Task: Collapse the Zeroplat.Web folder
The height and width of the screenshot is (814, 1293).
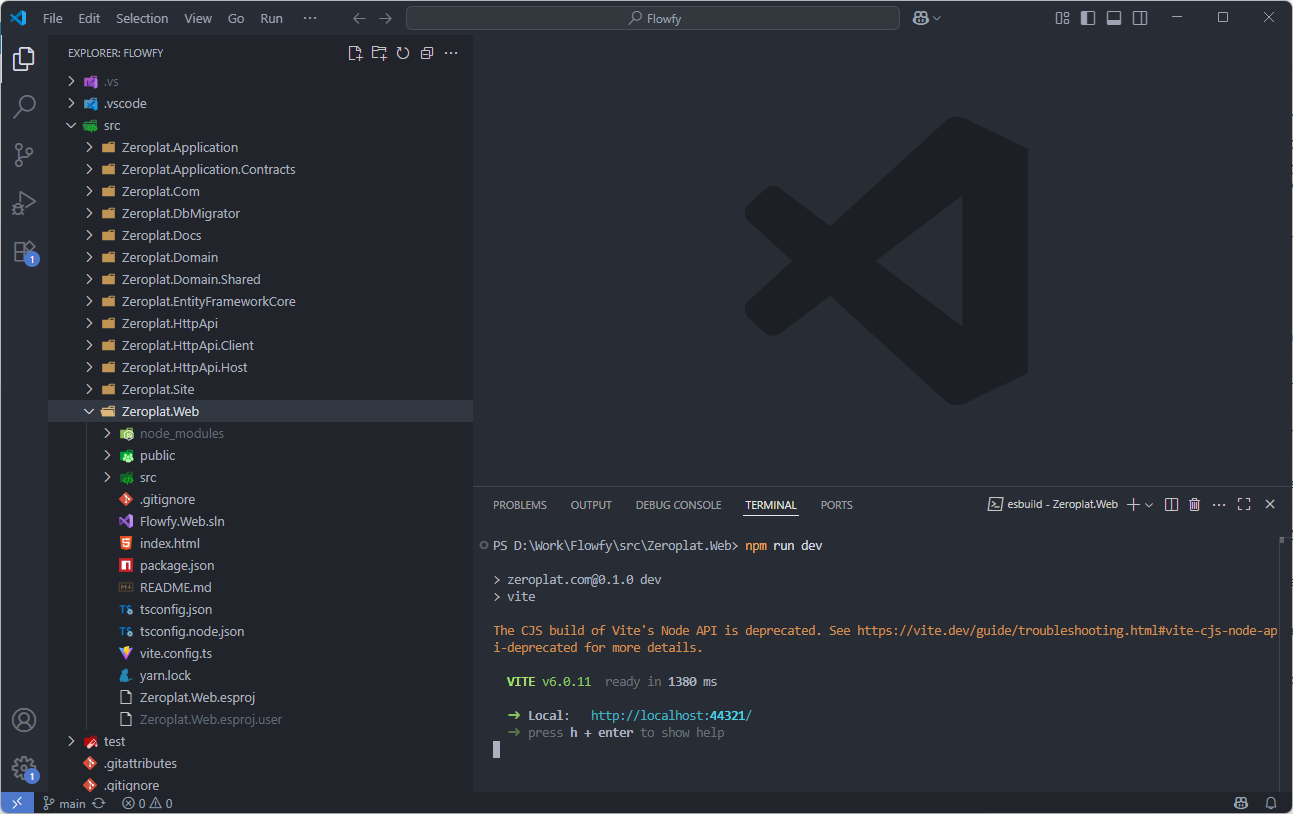Action: tap(160, 411)
